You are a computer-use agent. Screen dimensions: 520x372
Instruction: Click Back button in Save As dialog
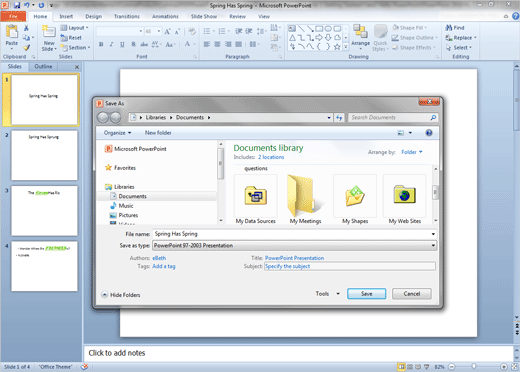tap(103, 117)
